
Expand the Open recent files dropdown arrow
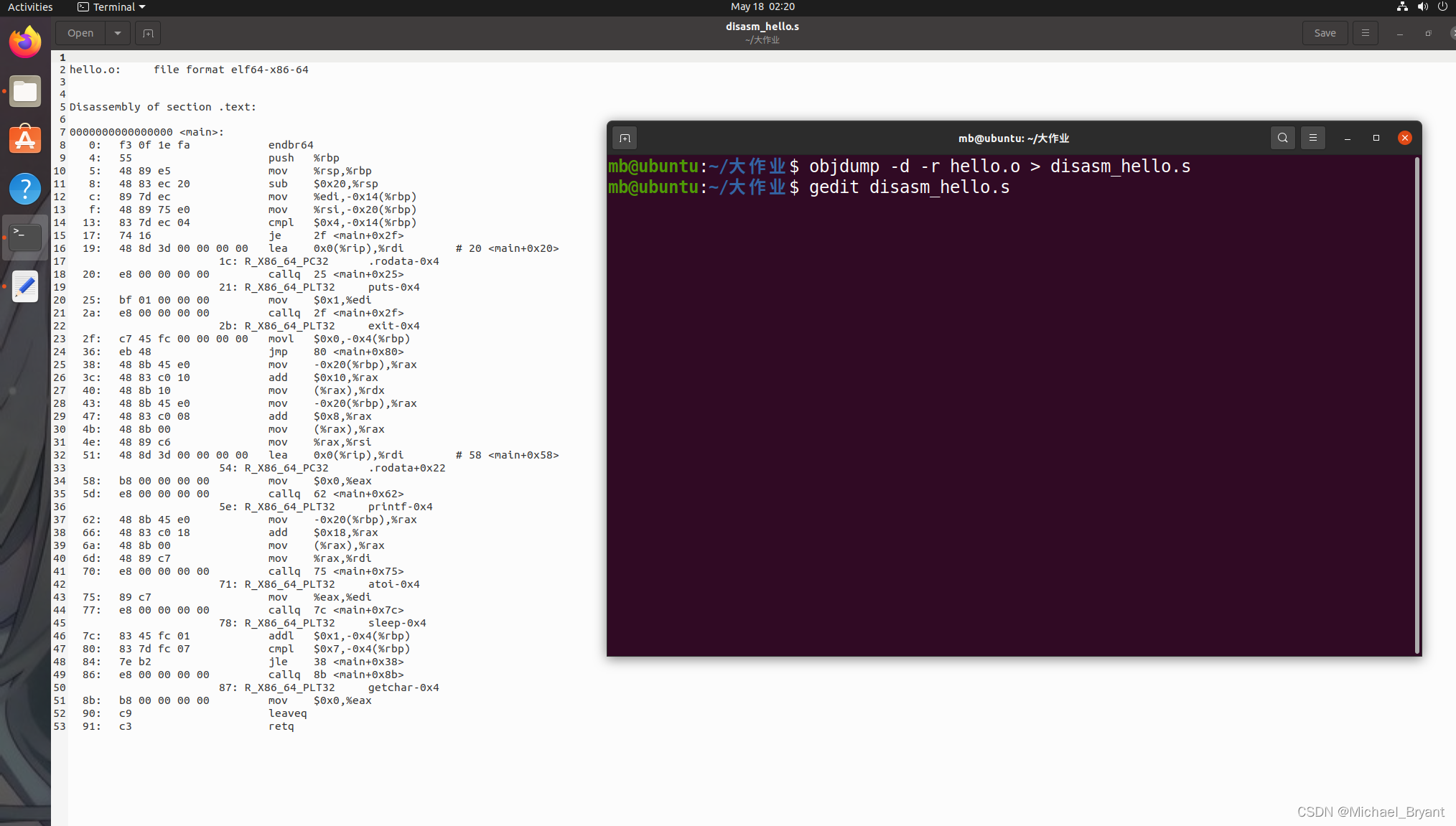click(118, 33)
